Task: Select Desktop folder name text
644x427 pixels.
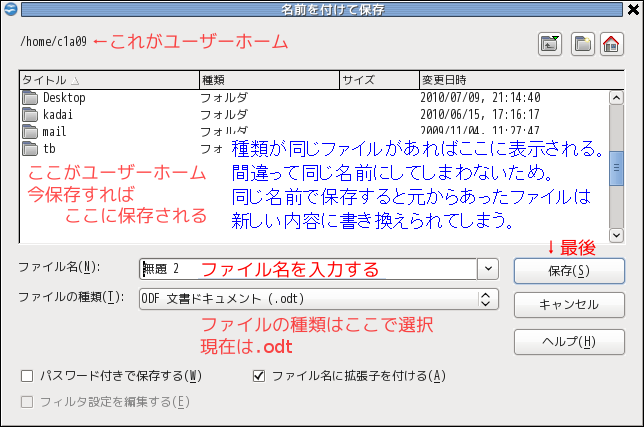Action: (x=64, y=98)
